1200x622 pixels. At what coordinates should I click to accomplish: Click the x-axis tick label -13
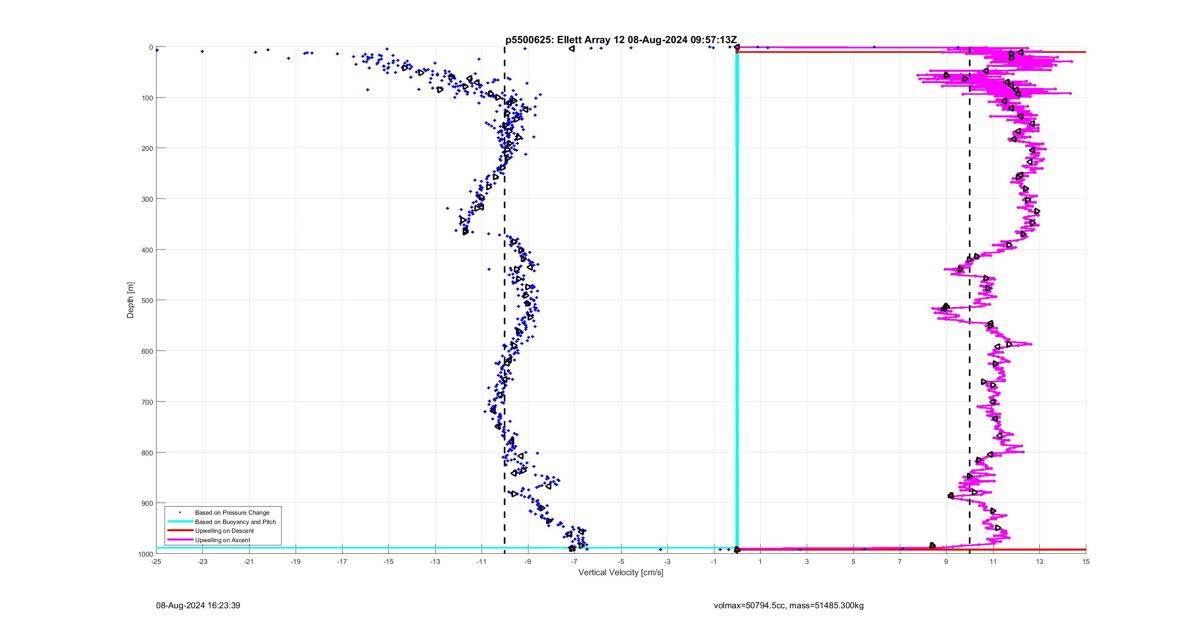point(435,562)
